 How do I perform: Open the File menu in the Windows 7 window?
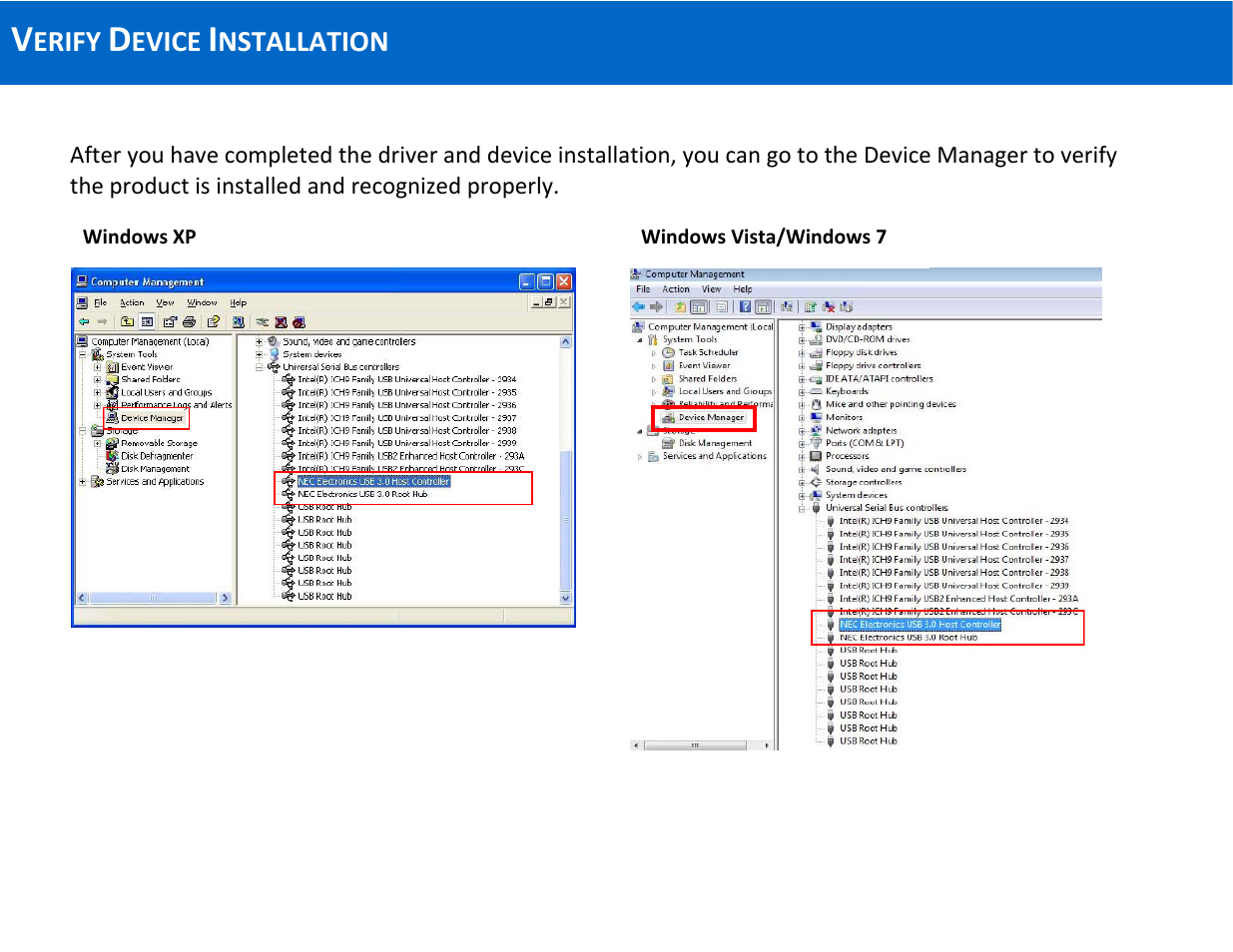coord(643,289)
